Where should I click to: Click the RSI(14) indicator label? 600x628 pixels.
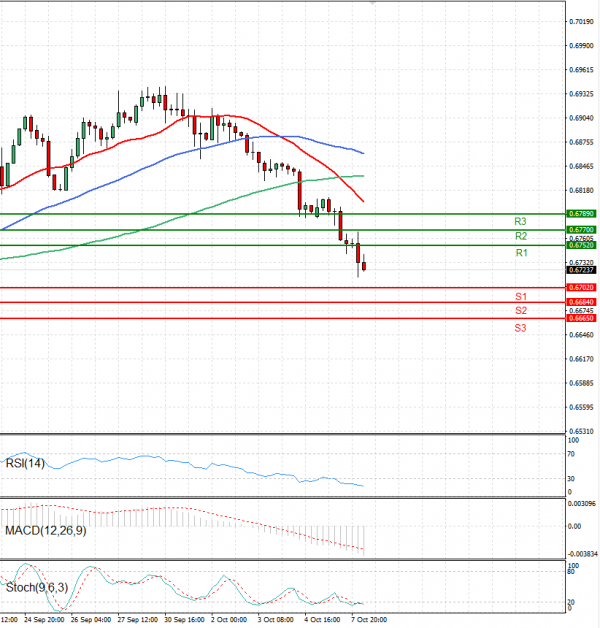coord(25,463)
